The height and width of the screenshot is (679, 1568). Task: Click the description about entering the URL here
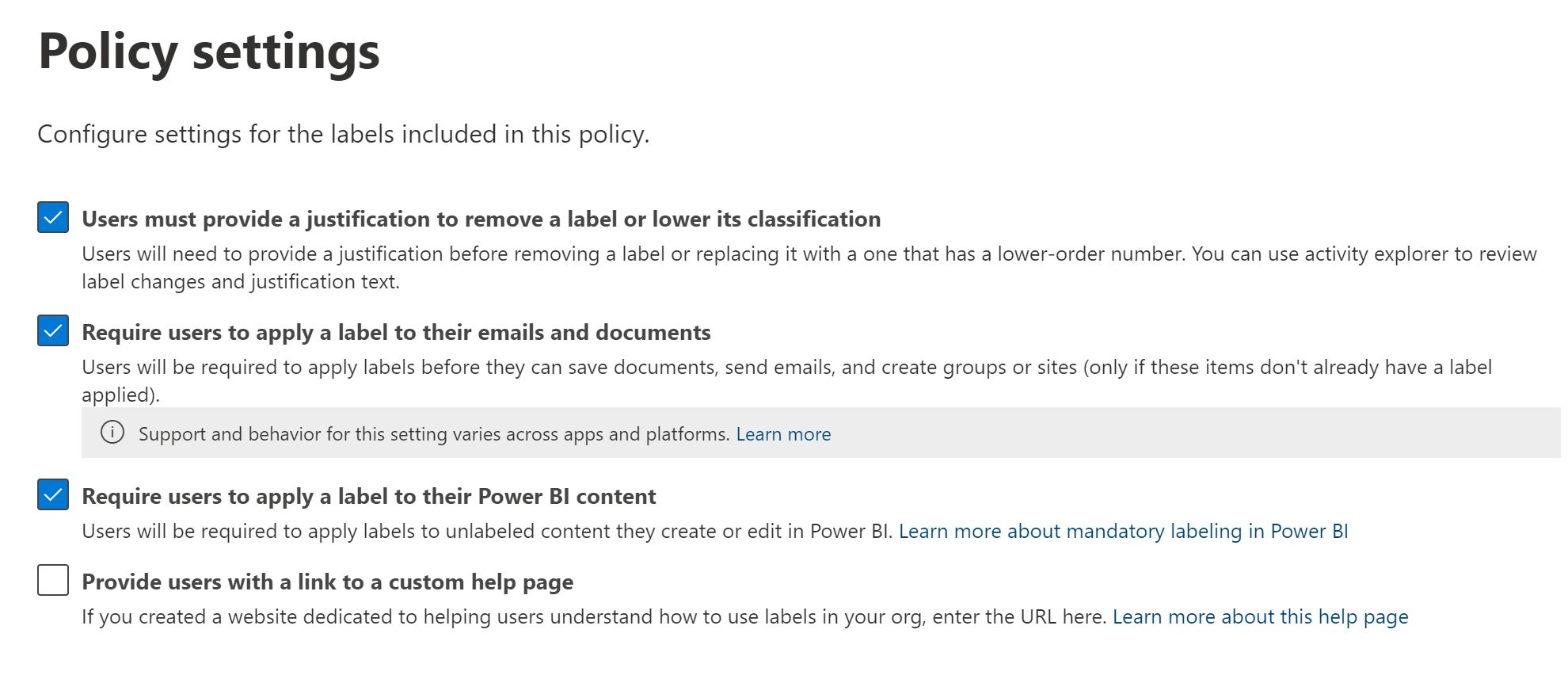pyautogui.click(x=594, y=616)
